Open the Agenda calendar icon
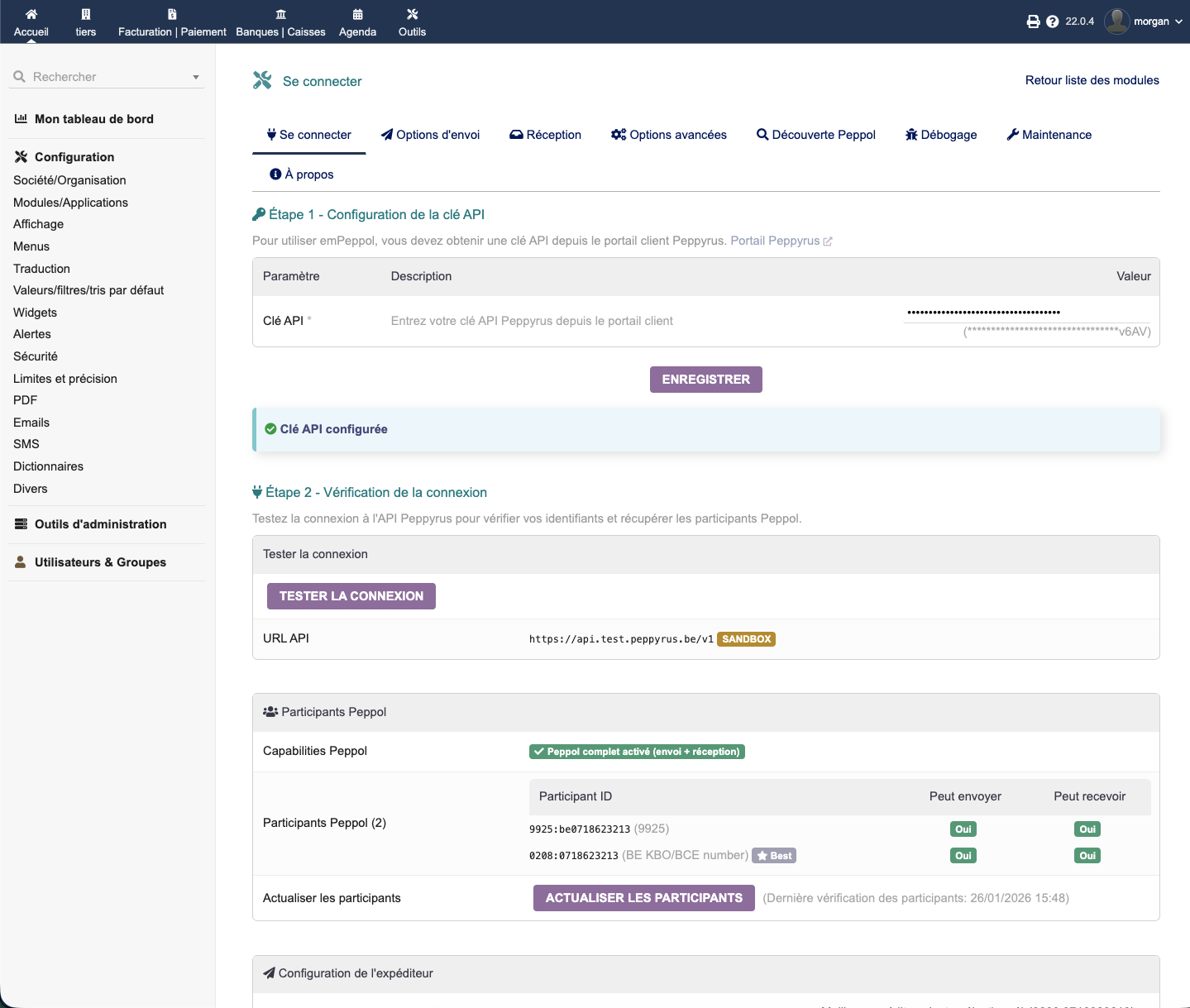The image size is (1190, 1008). pos(357,14)
